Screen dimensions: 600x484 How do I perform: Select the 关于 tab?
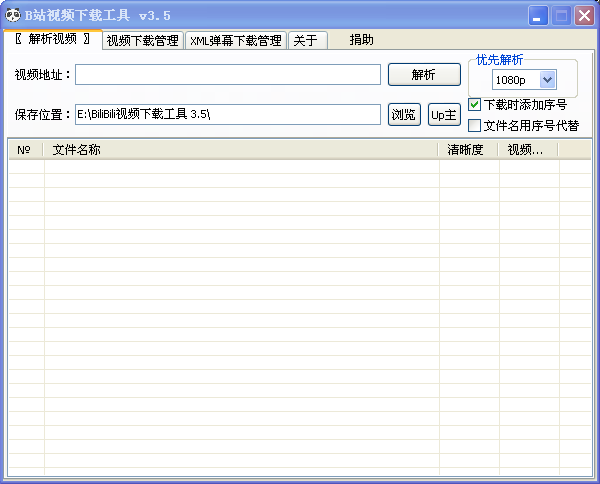(x=307, y=40)
